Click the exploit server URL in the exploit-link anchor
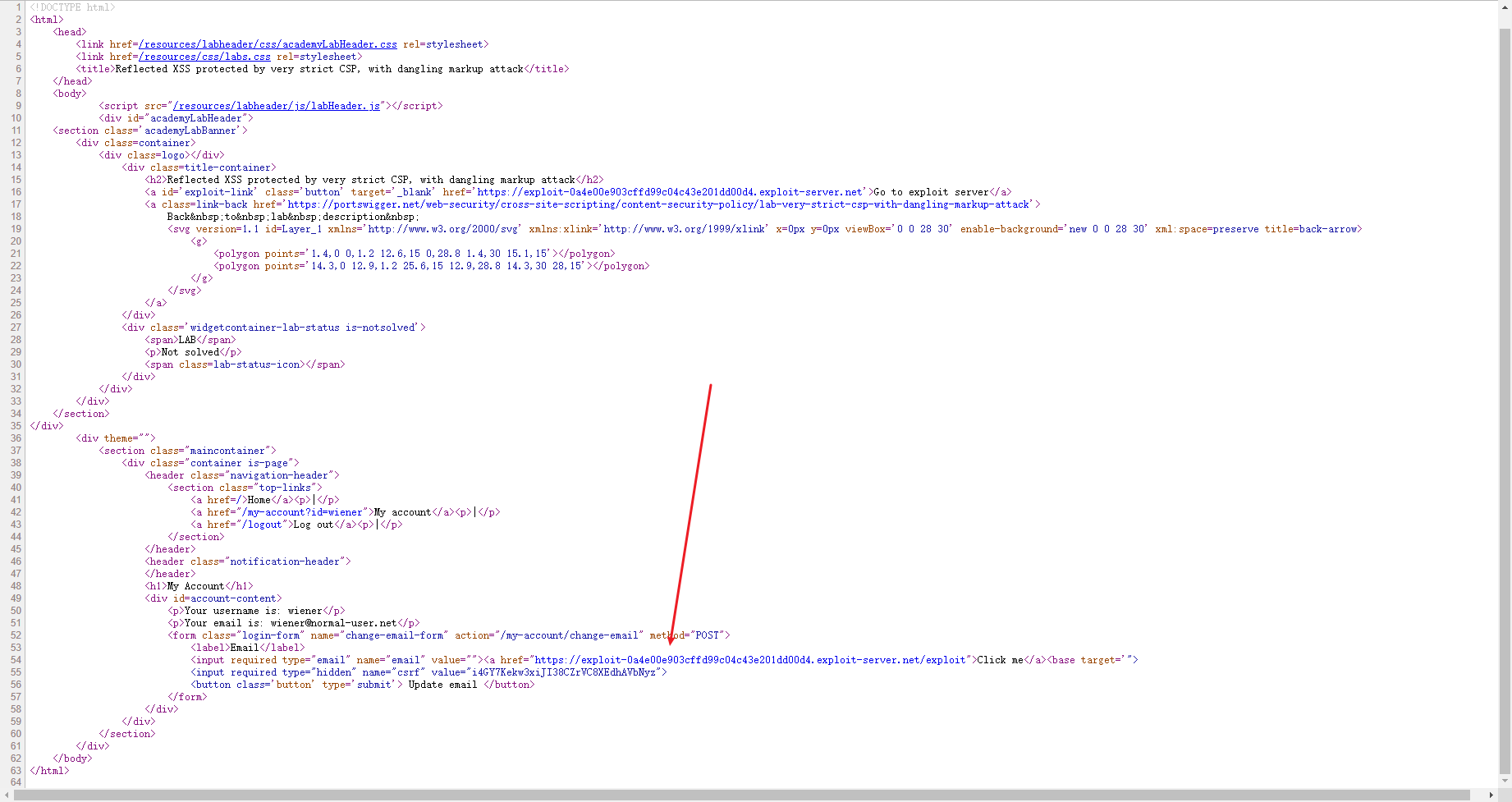1512x802 pixels. (670, 192)
